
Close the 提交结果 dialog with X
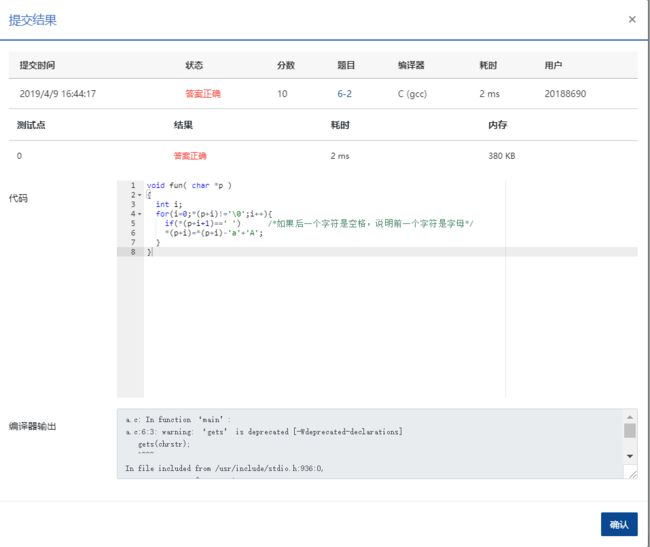632,19
